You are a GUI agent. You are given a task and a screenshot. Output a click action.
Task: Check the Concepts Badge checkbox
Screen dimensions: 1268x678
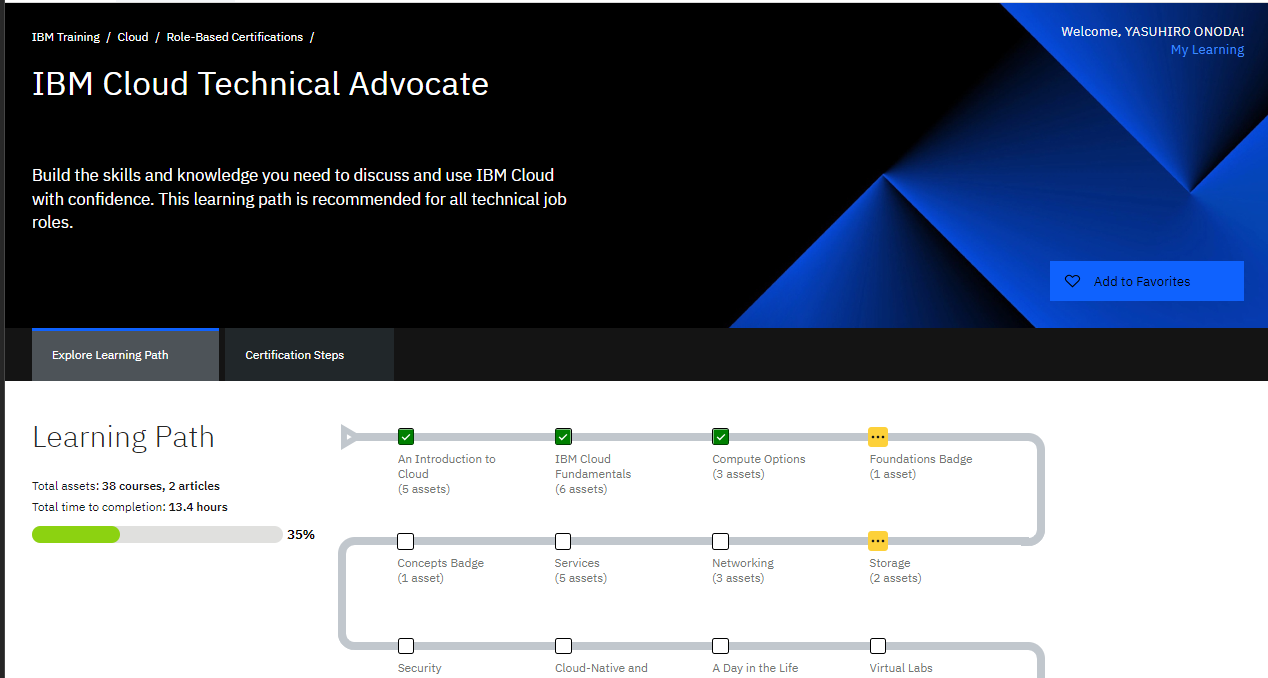(x=405, y=540)
